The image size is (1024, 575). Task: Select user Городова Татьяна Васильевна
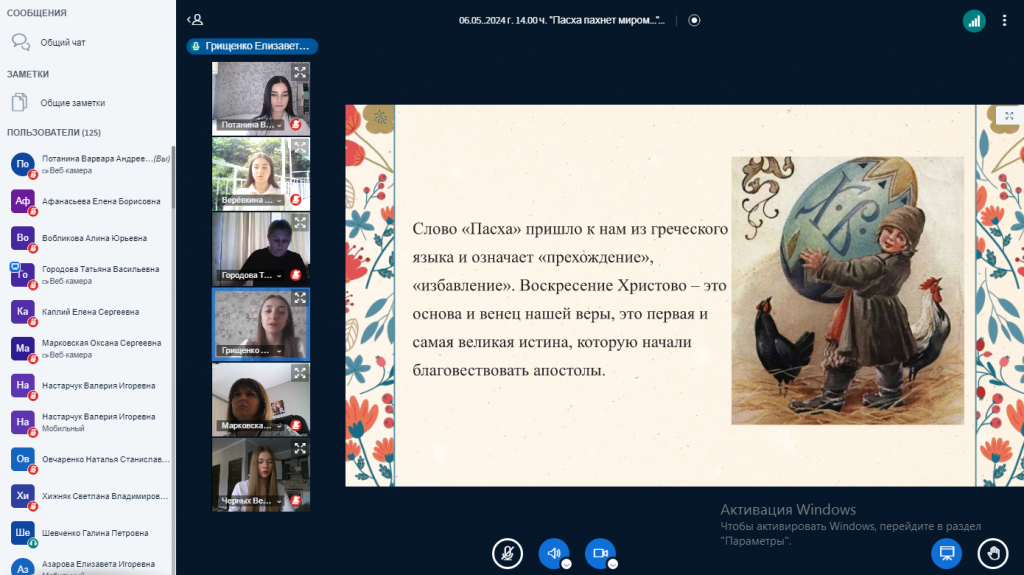(x=88, y=275)
